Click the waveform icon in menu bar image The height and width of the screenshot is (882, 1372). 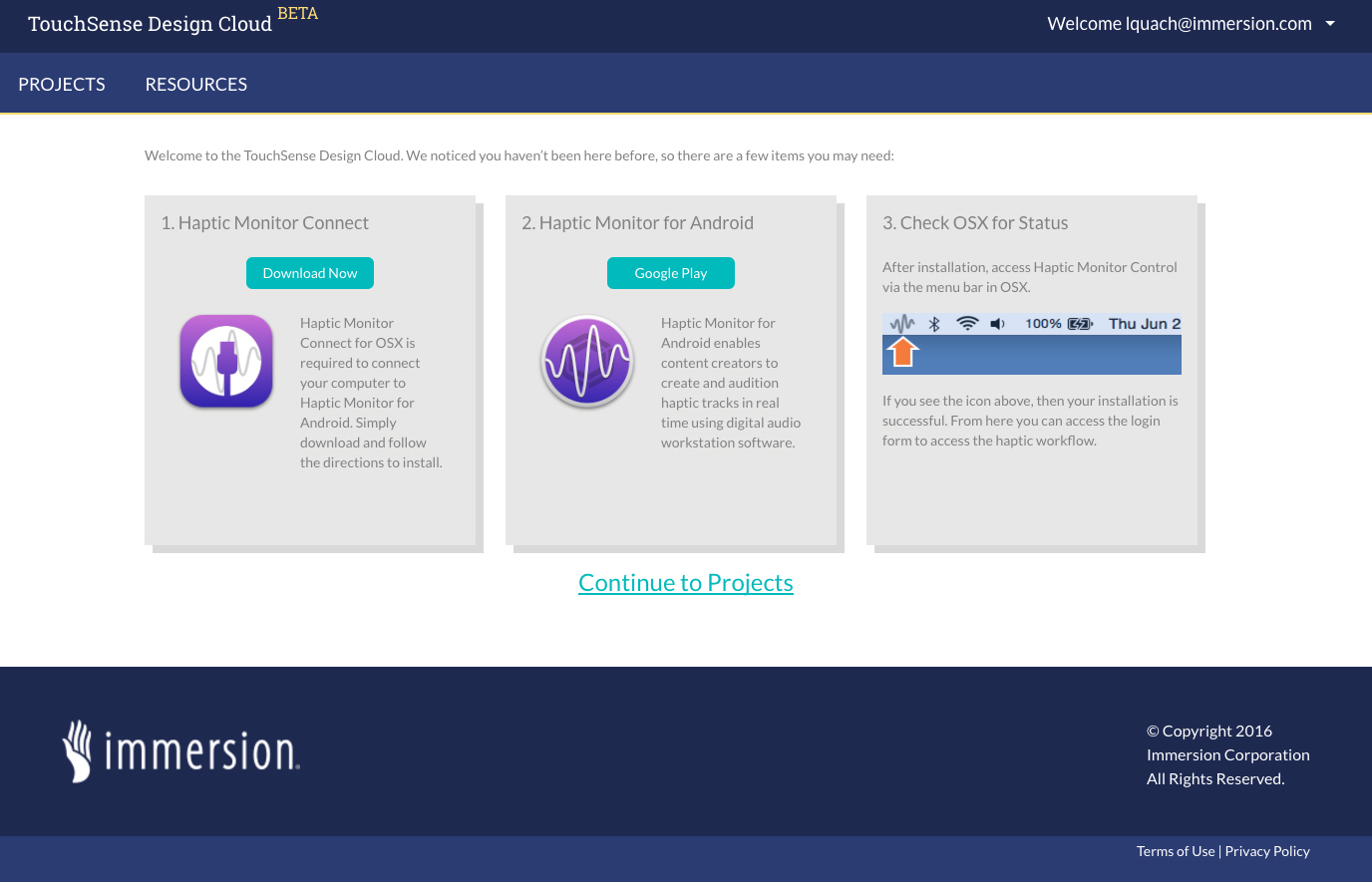(902, 324)
